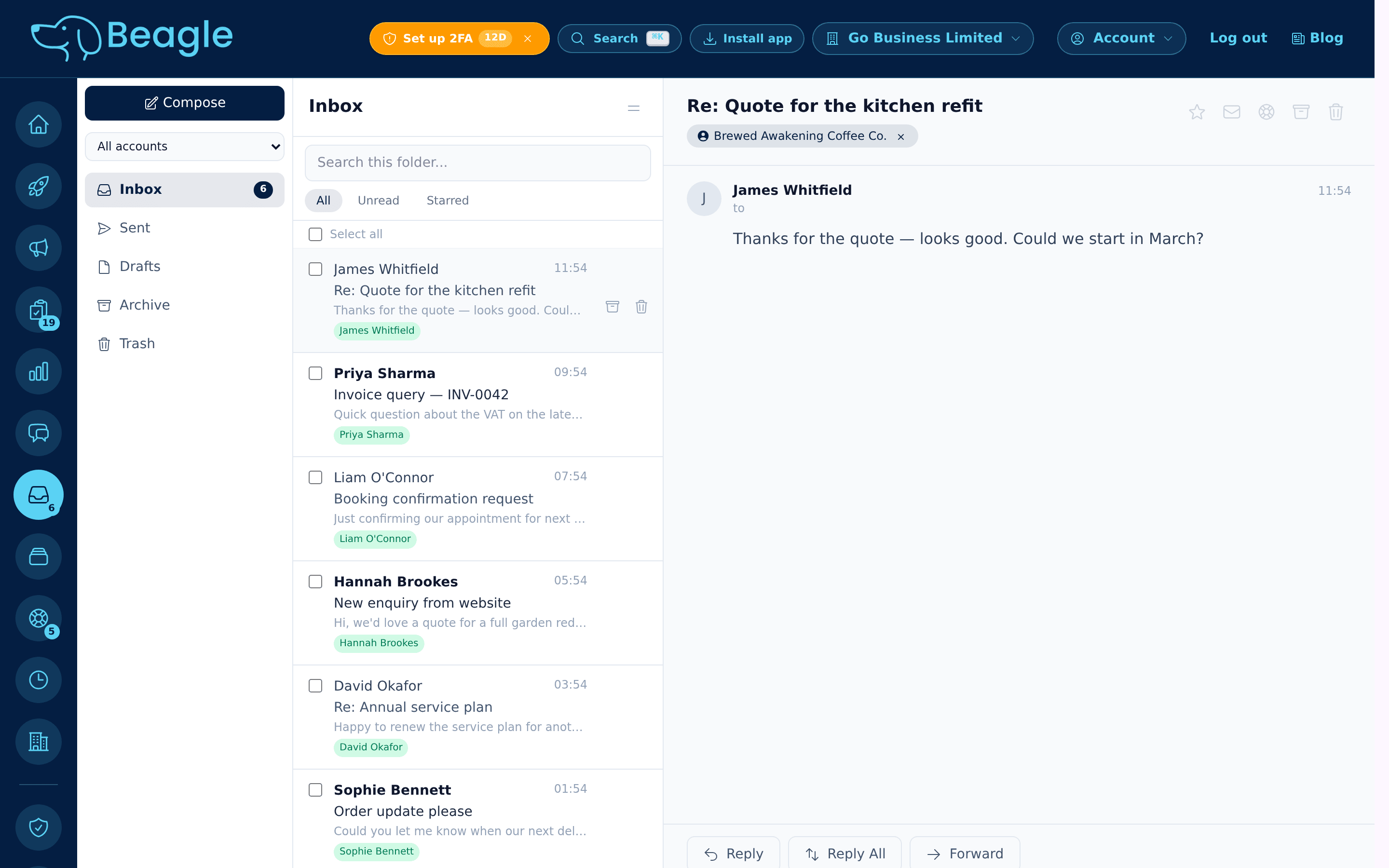Open the chat messages sidebar icon
This screenshot has height=868, width=1389.
(39, 433)
